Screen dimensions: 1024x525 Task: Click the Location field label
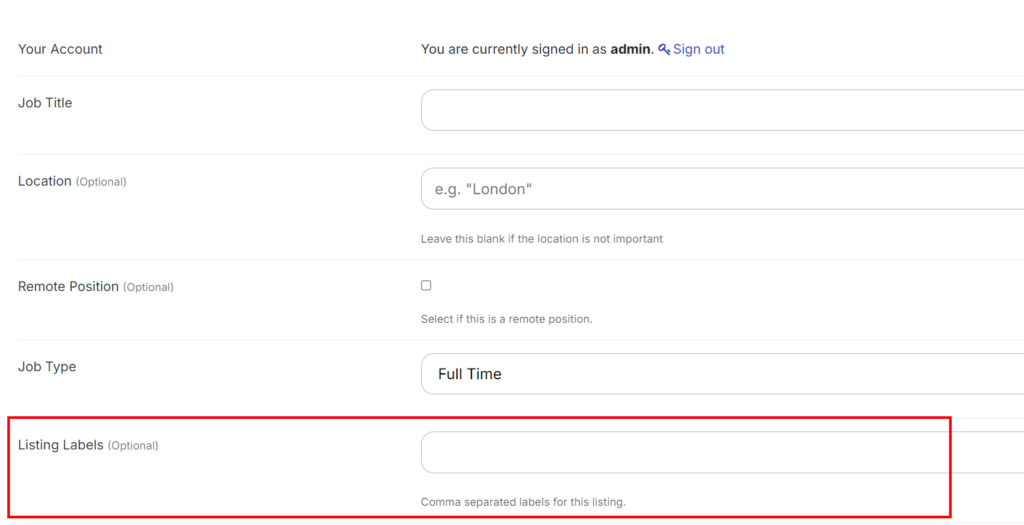click(45, 181)
